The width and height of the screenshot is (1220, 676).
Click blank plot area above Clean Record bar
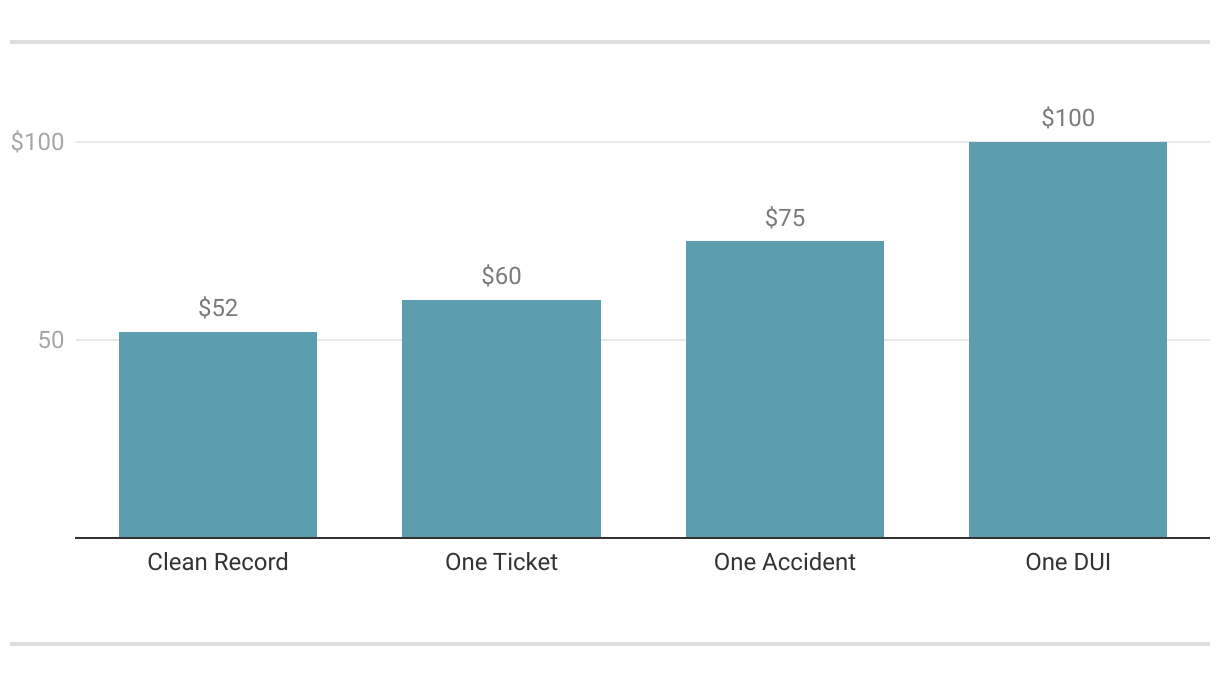(x=218, y=220)
